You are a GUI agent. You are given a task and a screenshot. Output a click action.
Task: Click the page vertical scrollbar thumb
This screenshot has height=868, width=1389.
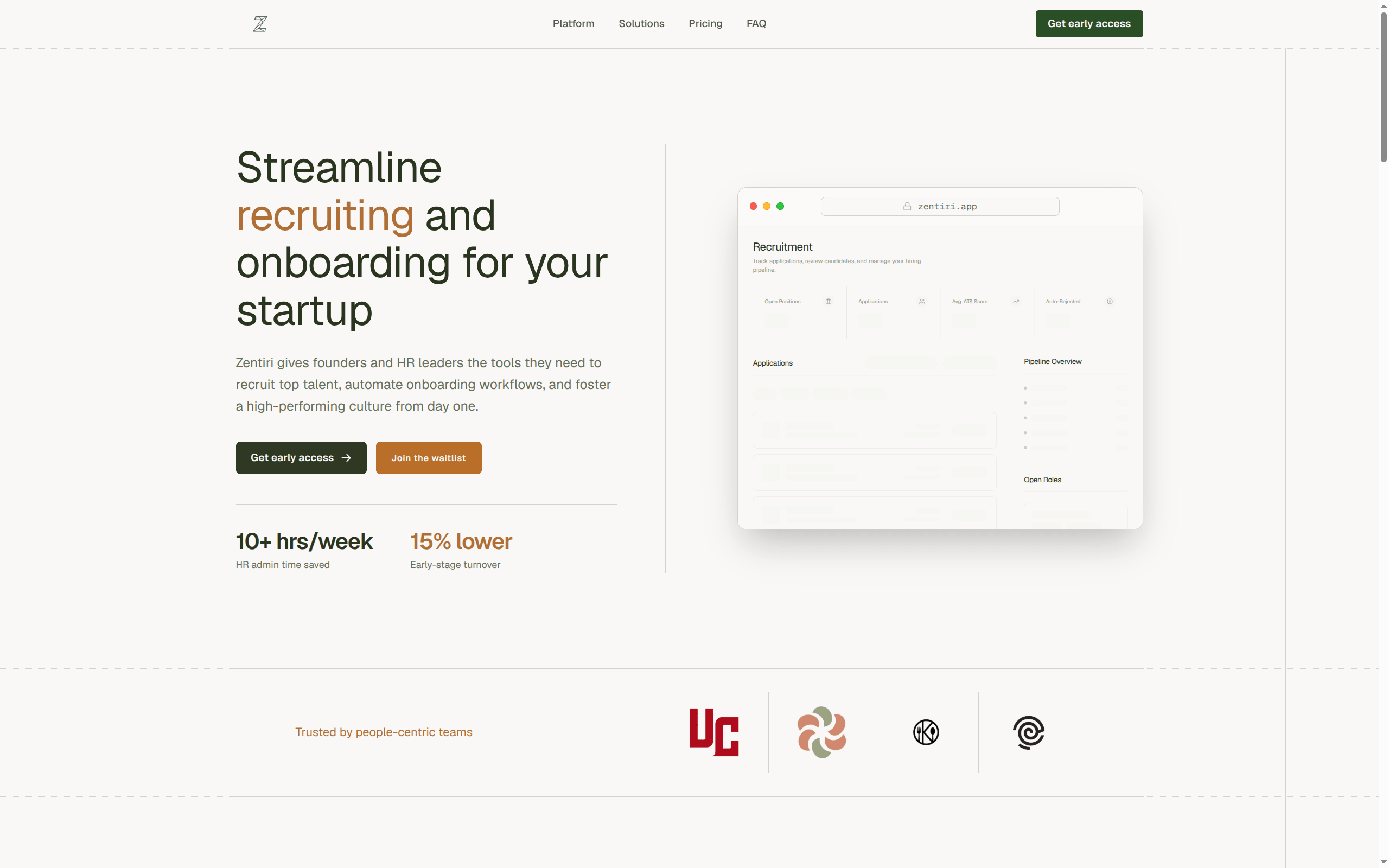[1383, 86]
